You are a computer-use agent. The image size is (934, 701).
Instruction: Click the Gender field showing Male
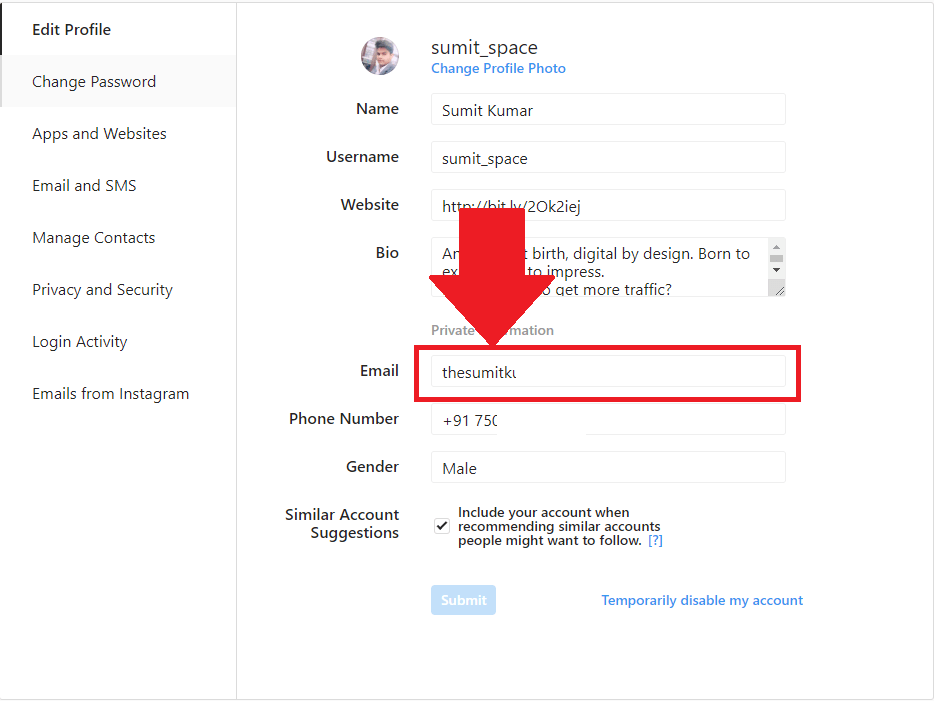608,468
